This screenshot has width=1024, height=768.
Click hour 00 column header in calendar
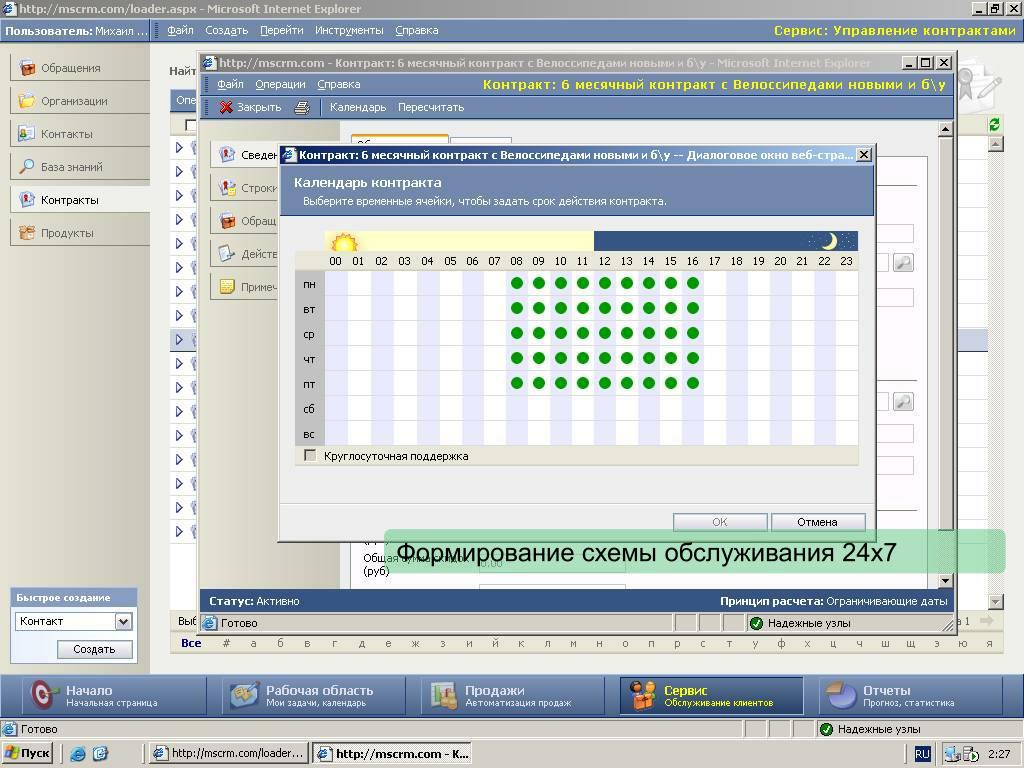tap(336, 261)
